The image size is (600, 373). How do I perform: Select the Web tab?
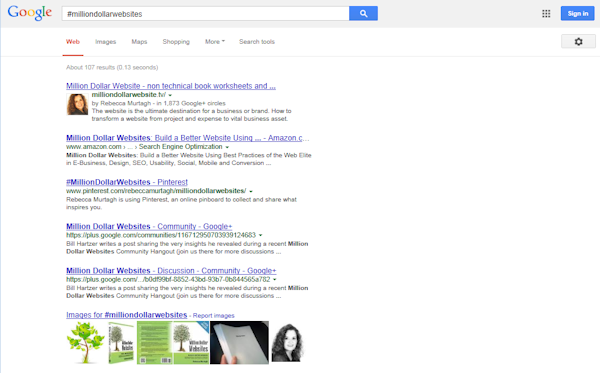[x=73, y=42]
